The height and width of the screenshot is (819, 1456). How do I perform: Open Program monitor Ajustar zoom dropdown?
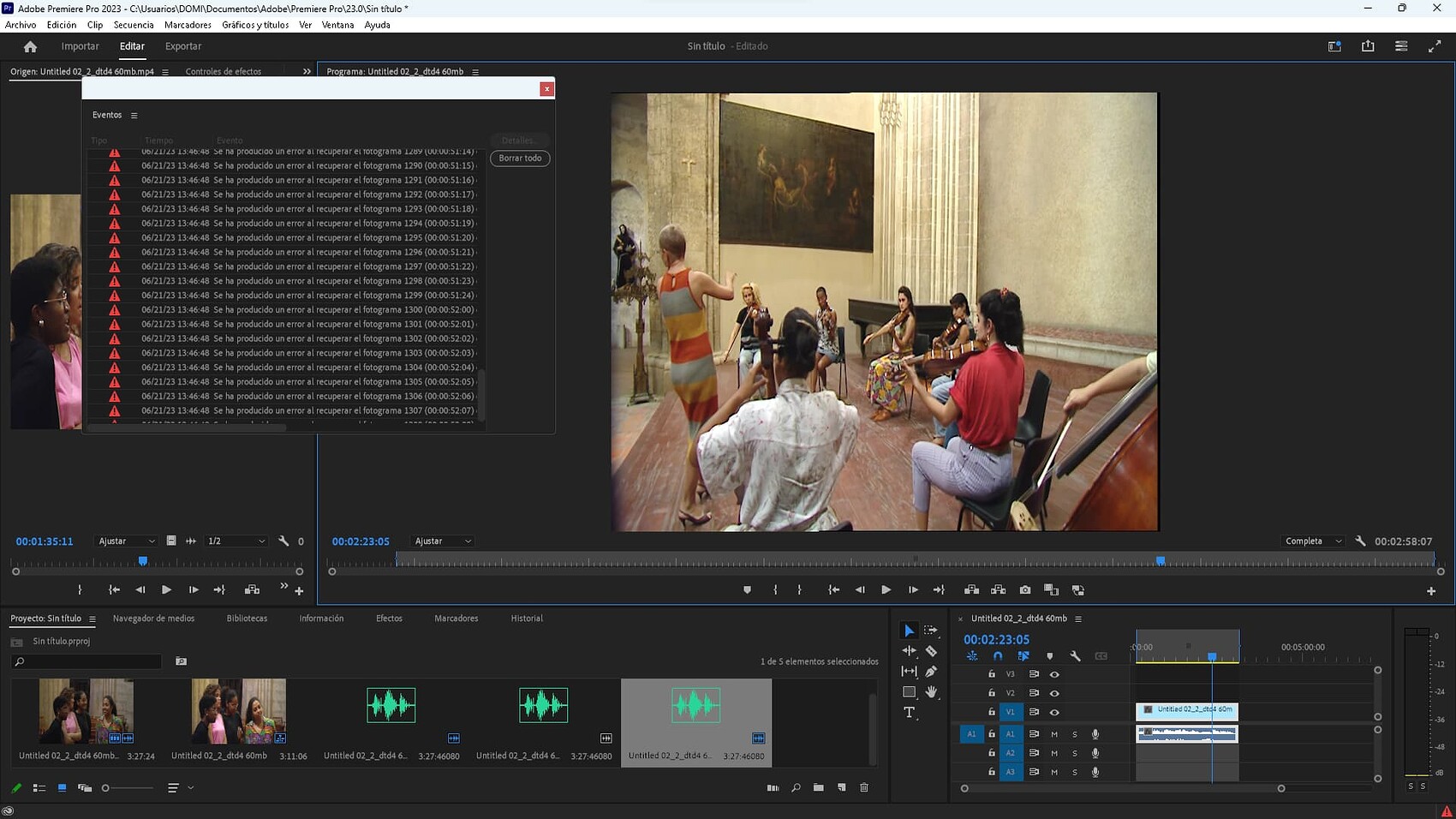click(x=442, y=541)
